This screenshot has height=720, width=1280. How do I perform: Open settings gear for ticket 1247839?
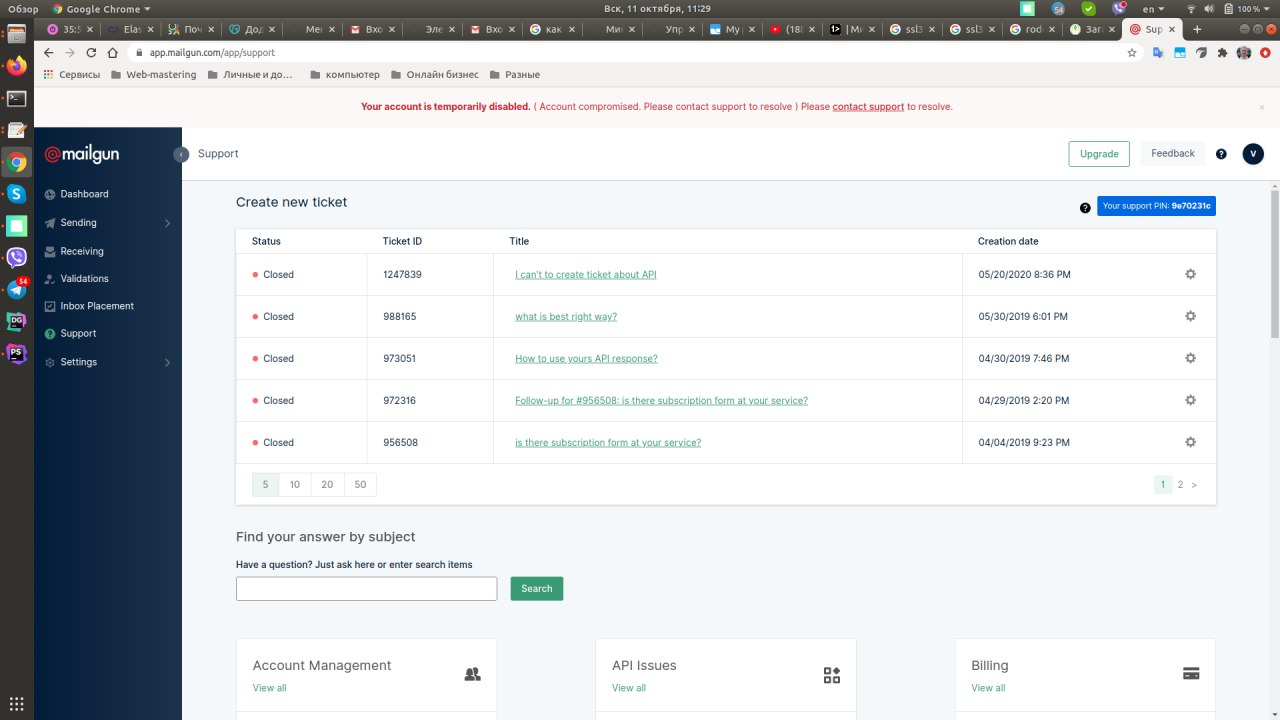pyautogui.click(x=1190, y=274)
